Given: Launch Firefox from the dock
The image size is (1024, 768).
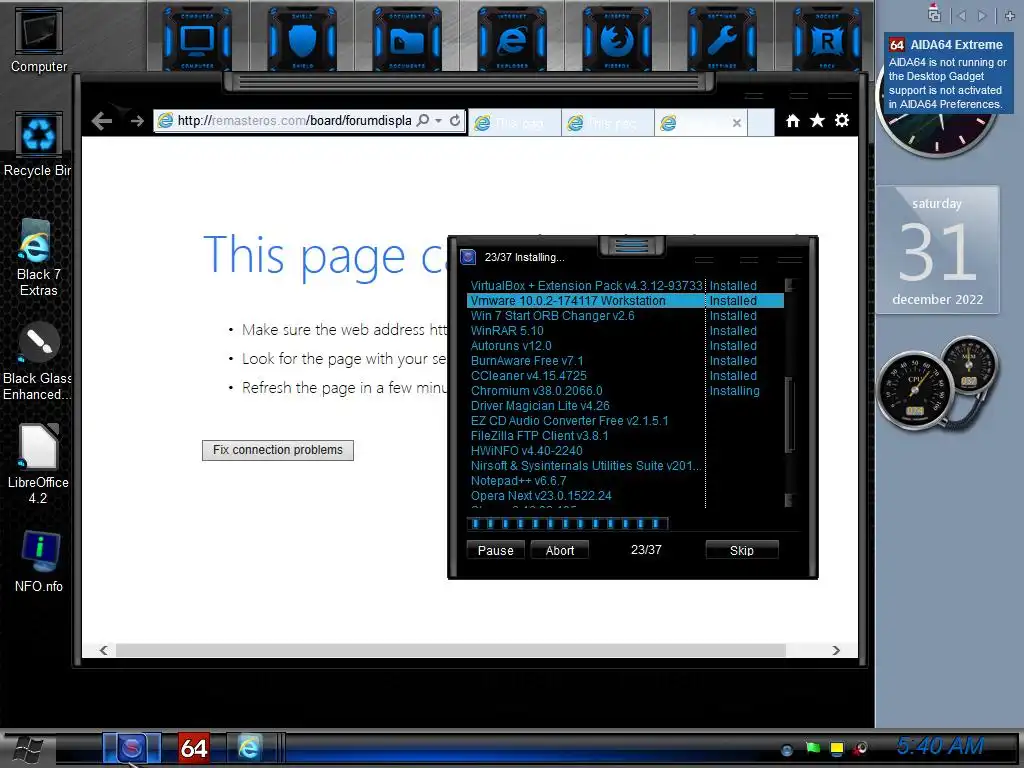Looking at the screenshot, I should (617, 39).
